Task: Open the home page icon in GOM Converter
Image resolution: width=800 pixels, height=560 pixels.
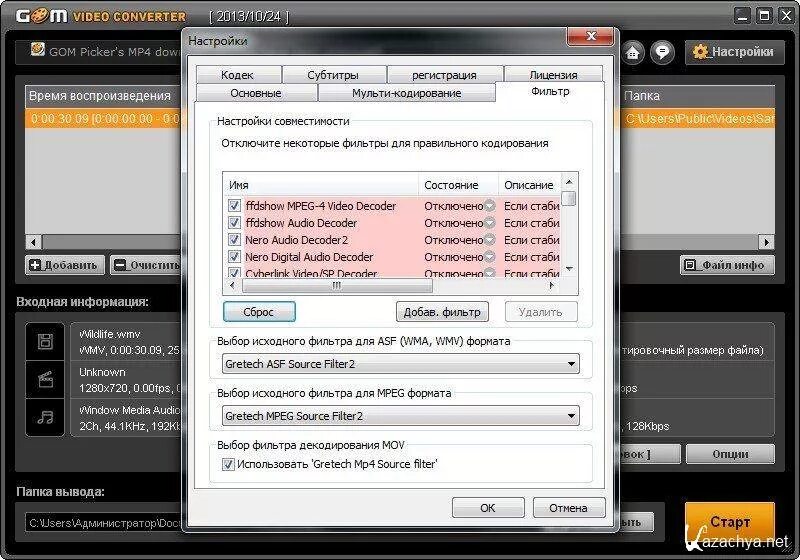Action: pyautogui.click(x=633, y=52)
